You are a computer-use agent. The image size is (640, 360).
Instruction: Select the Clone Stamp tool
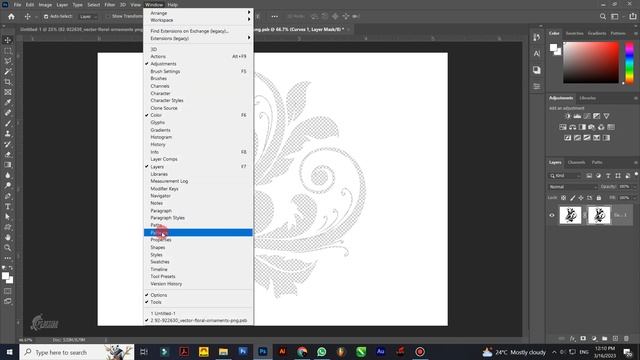pos(8,133)
